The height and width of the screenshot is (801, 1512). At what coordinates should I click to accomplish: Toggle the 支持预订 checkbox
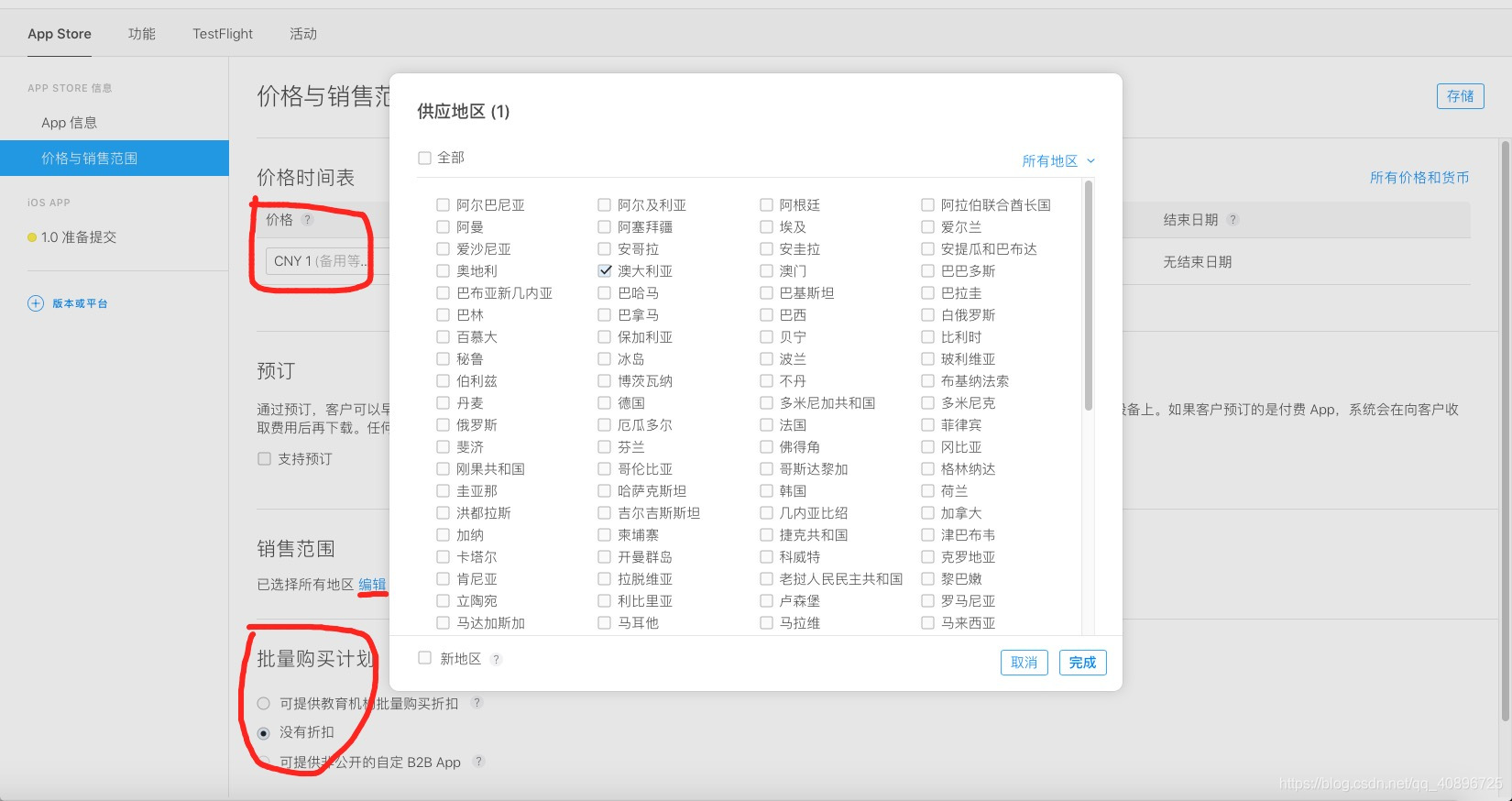pyautogui.click(x=264, y=458)
